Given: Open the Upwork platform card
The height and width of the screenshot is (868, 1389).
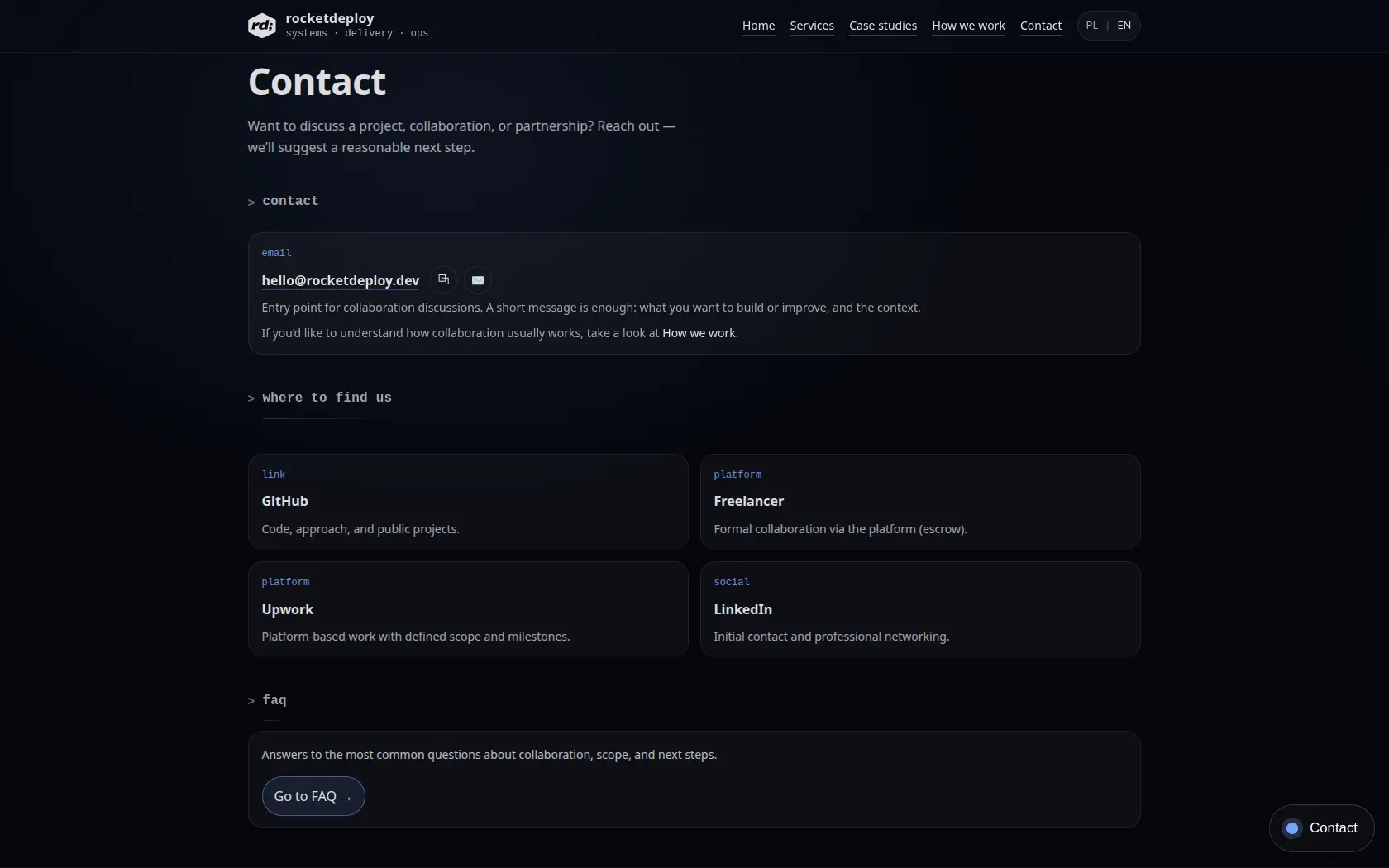Looking at the screenshot, I should point(468,609).
